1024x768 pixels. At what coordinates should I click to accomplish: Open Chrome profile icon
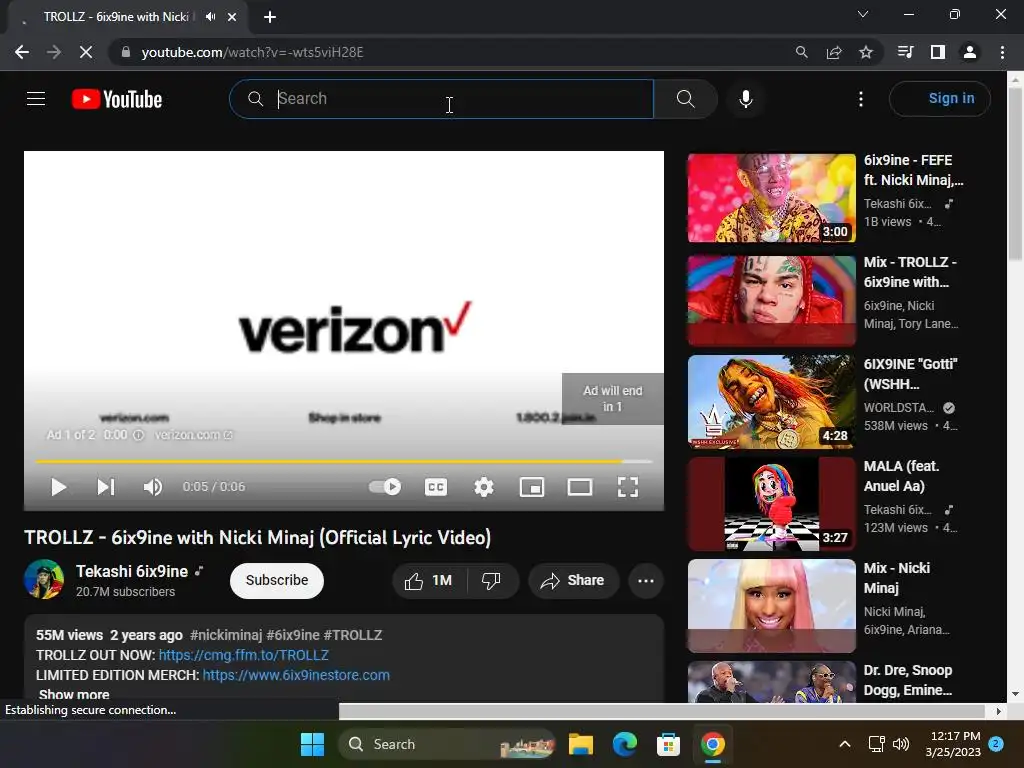click(970, 52)
